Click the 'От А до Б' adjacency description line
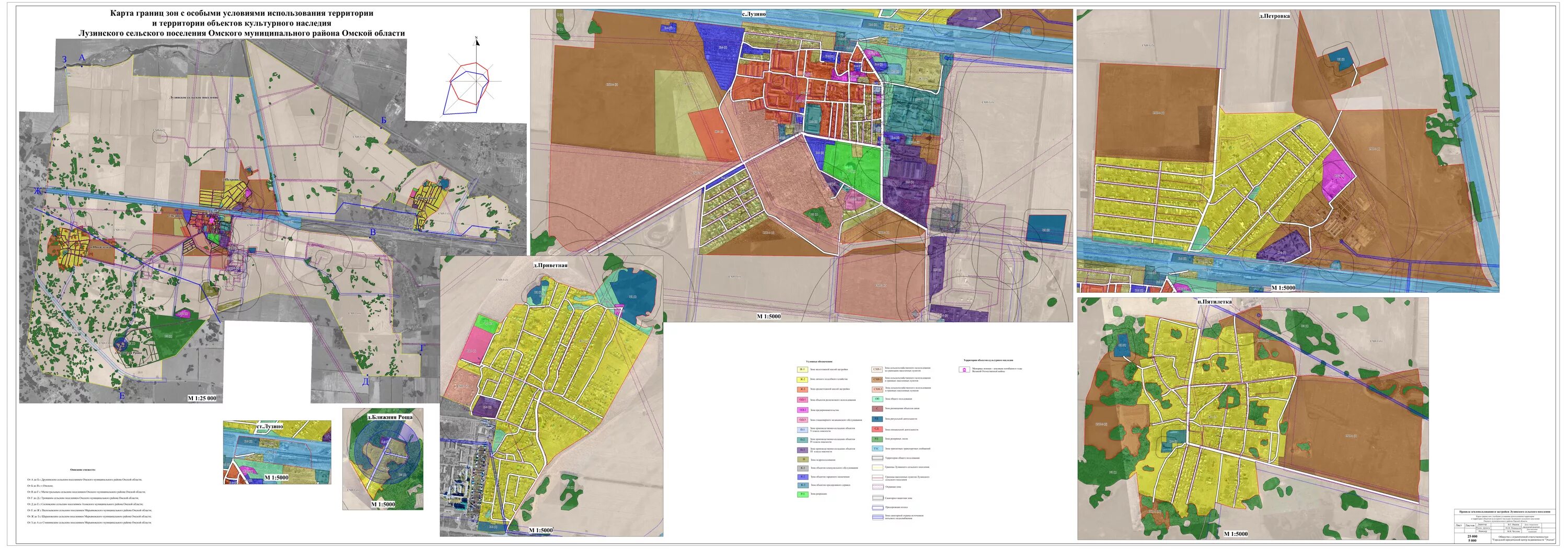Screen dimensions: 1568x549 (85, 480)
